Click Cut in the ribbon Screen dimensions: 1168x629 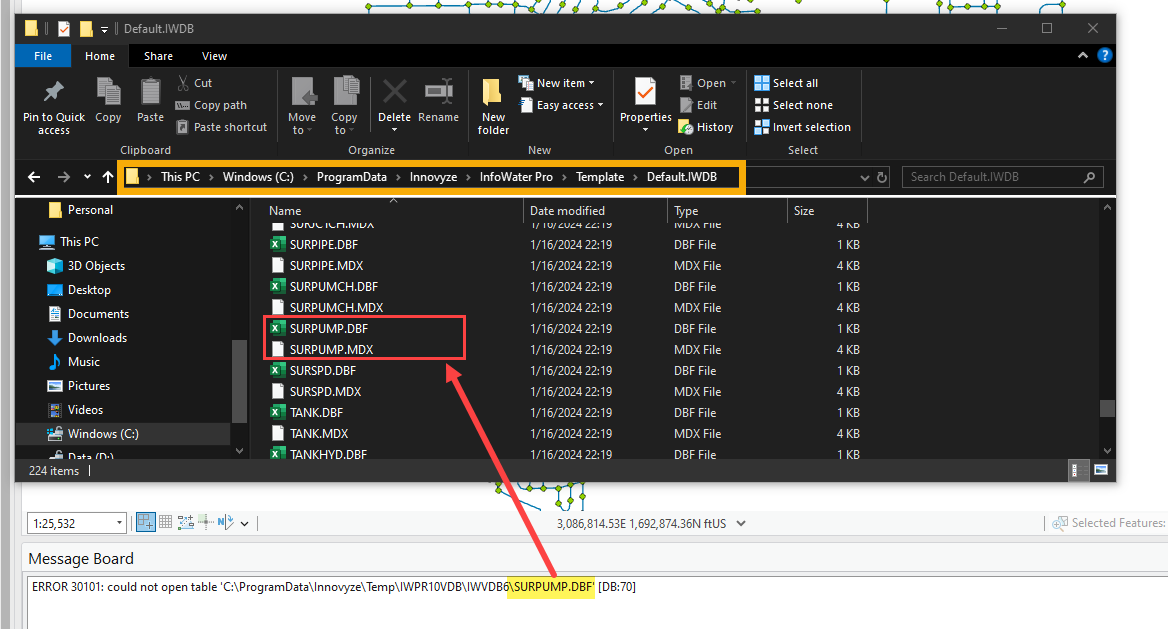[194, 83]
